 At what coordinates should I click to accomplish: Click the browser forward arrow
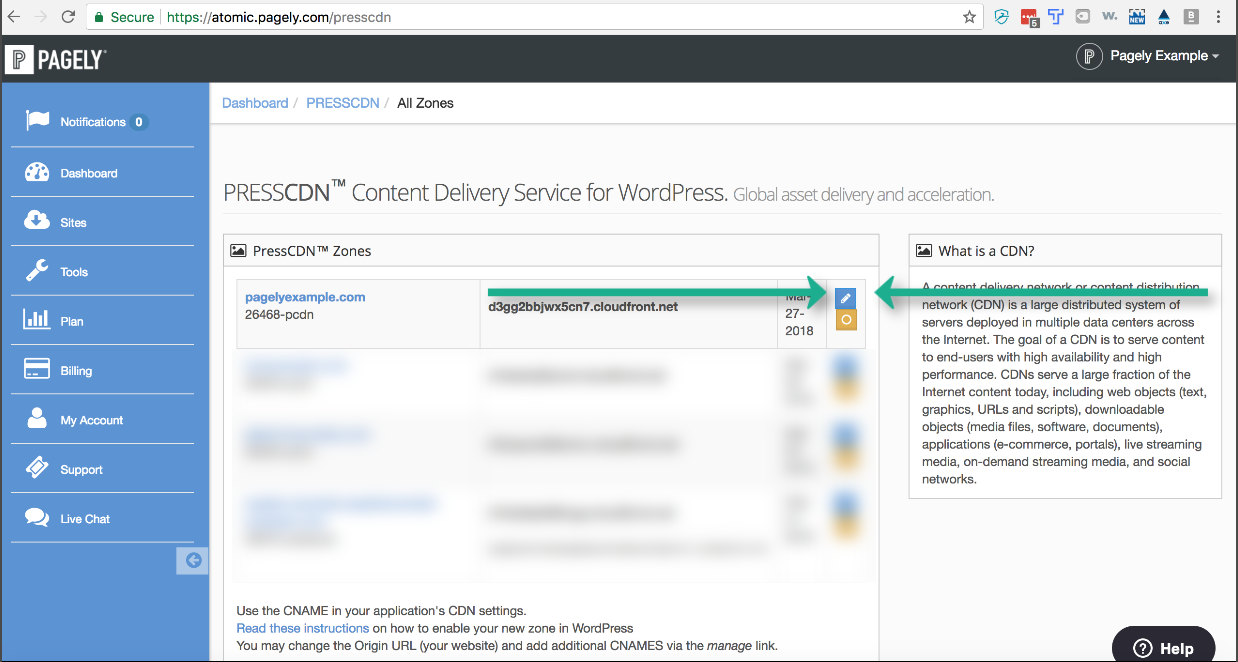(x=41, y=17)
